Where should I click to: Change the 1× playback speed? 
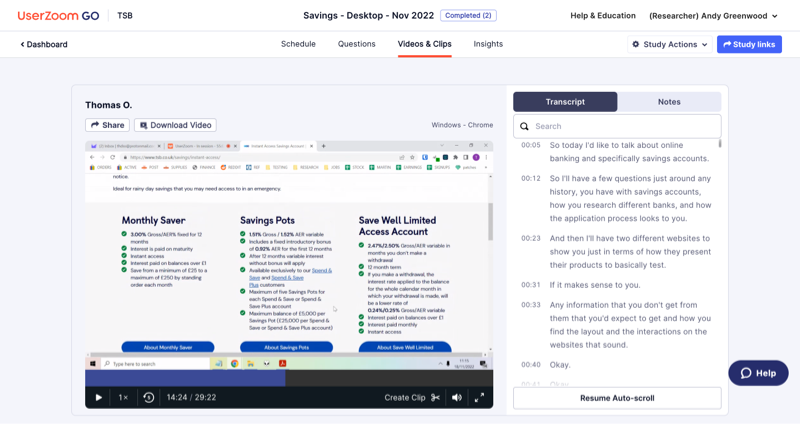pos(123,397)
